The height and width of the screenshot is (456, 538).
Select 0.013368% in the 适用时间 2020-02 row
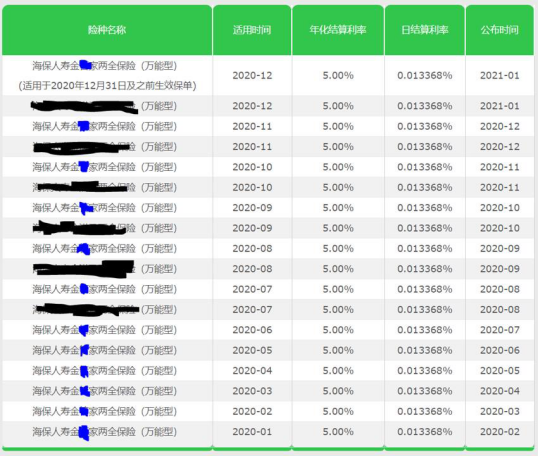pyautogui.click(x=425, y=411)
